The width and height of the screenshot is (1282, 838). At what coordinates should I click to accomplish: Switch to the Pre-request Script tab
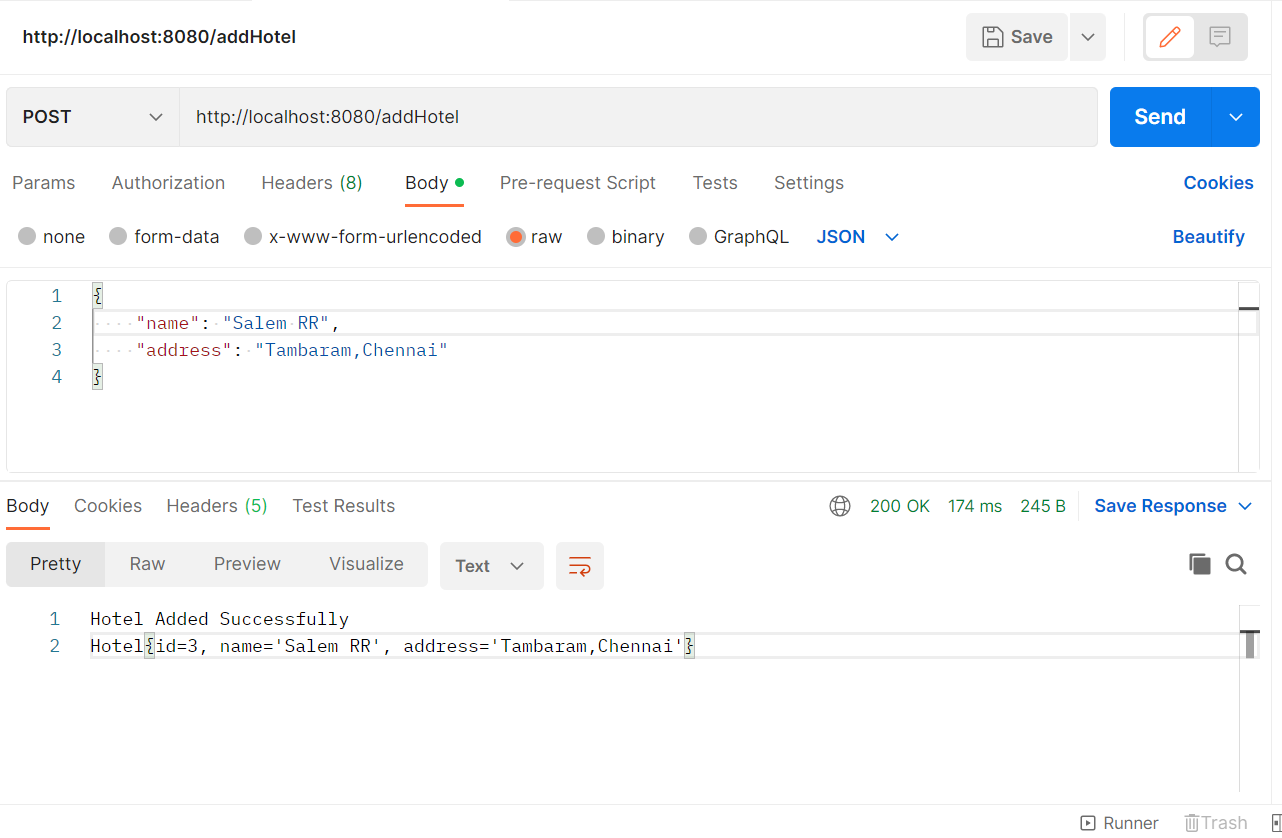(577, 183)
